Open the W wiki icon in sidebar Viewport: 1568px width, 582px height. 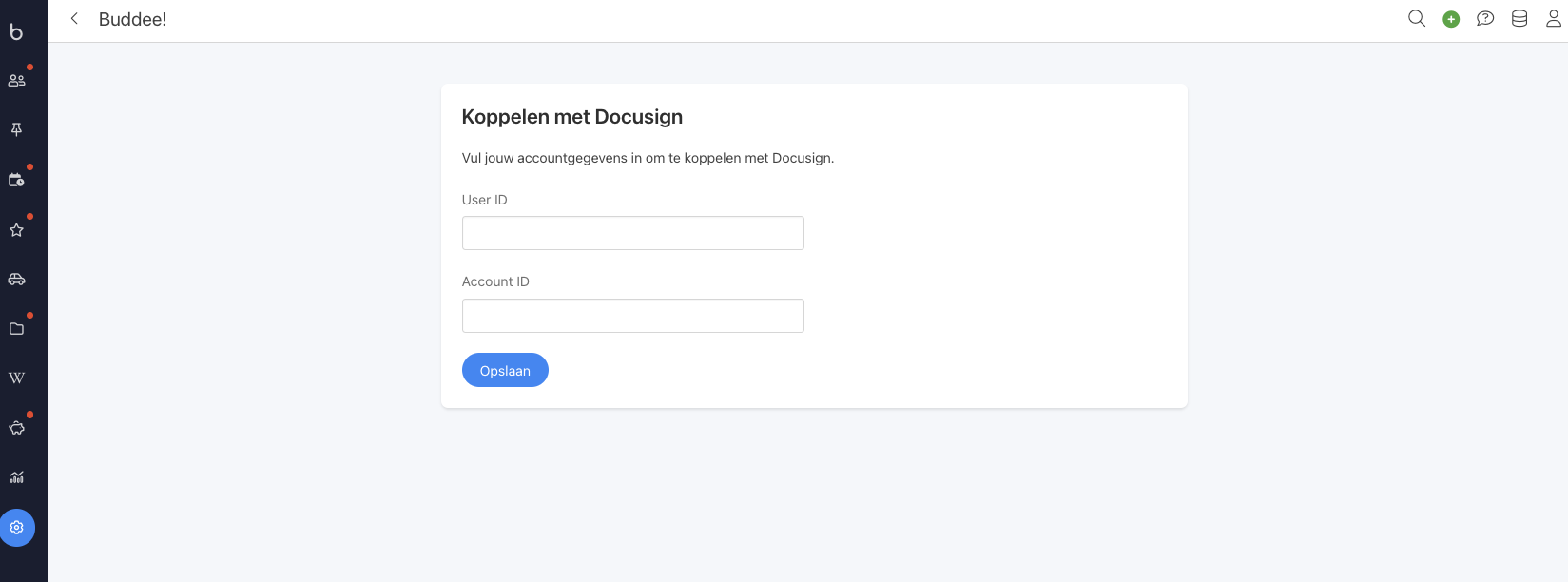[16, 378]
